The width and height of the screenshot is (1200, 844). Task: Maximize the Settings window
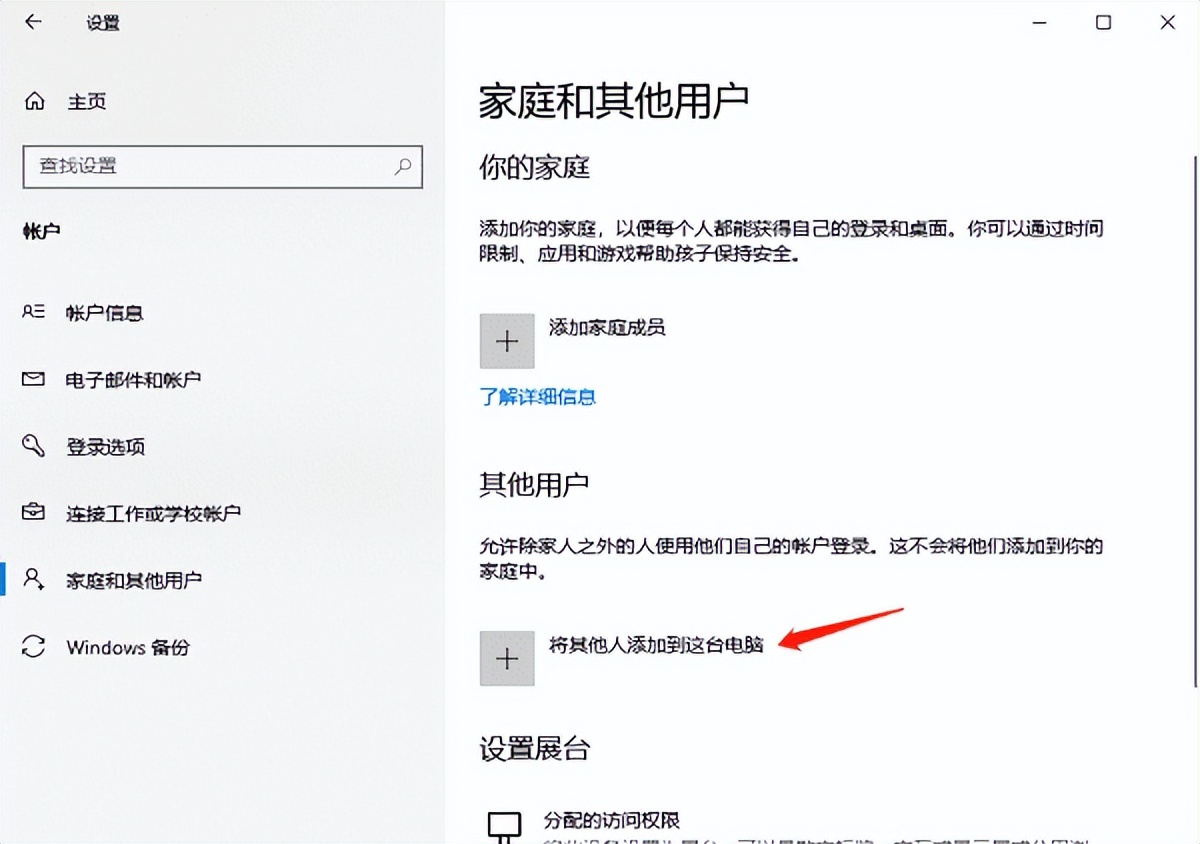1103,22
